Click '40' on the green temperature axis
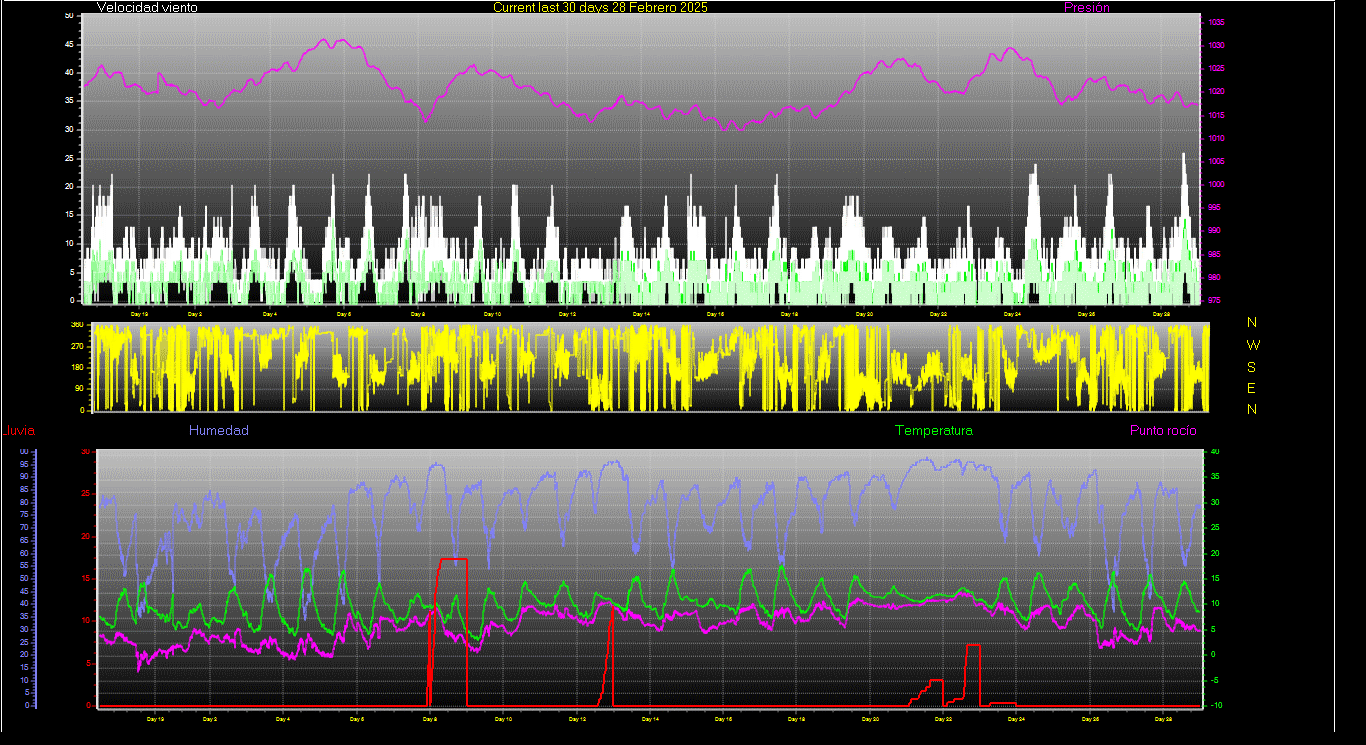The image size is (1366, 745). coord(1214,452)
